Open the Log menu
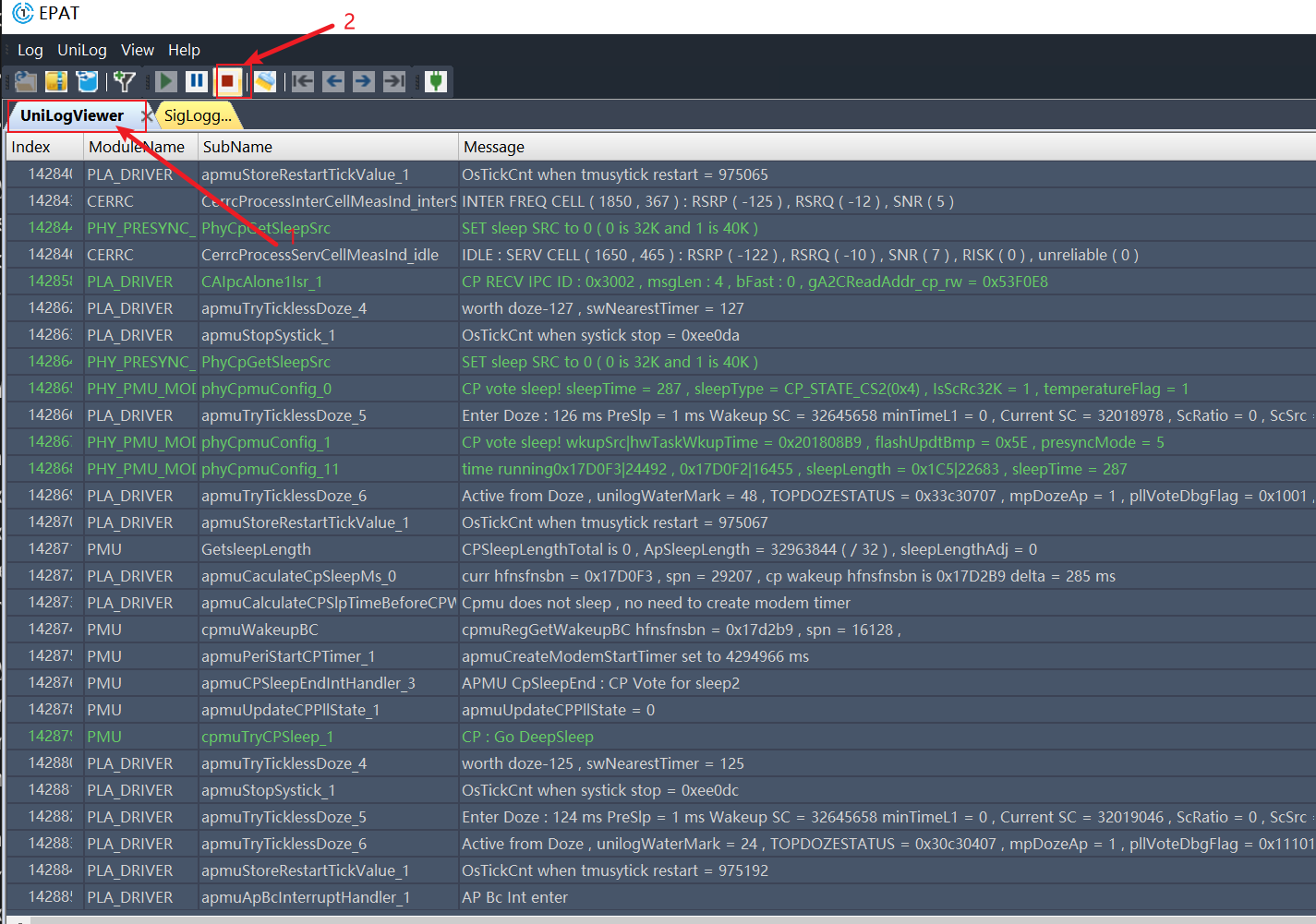This screenshot has height=924, width=1316. (x=30, y=50)
